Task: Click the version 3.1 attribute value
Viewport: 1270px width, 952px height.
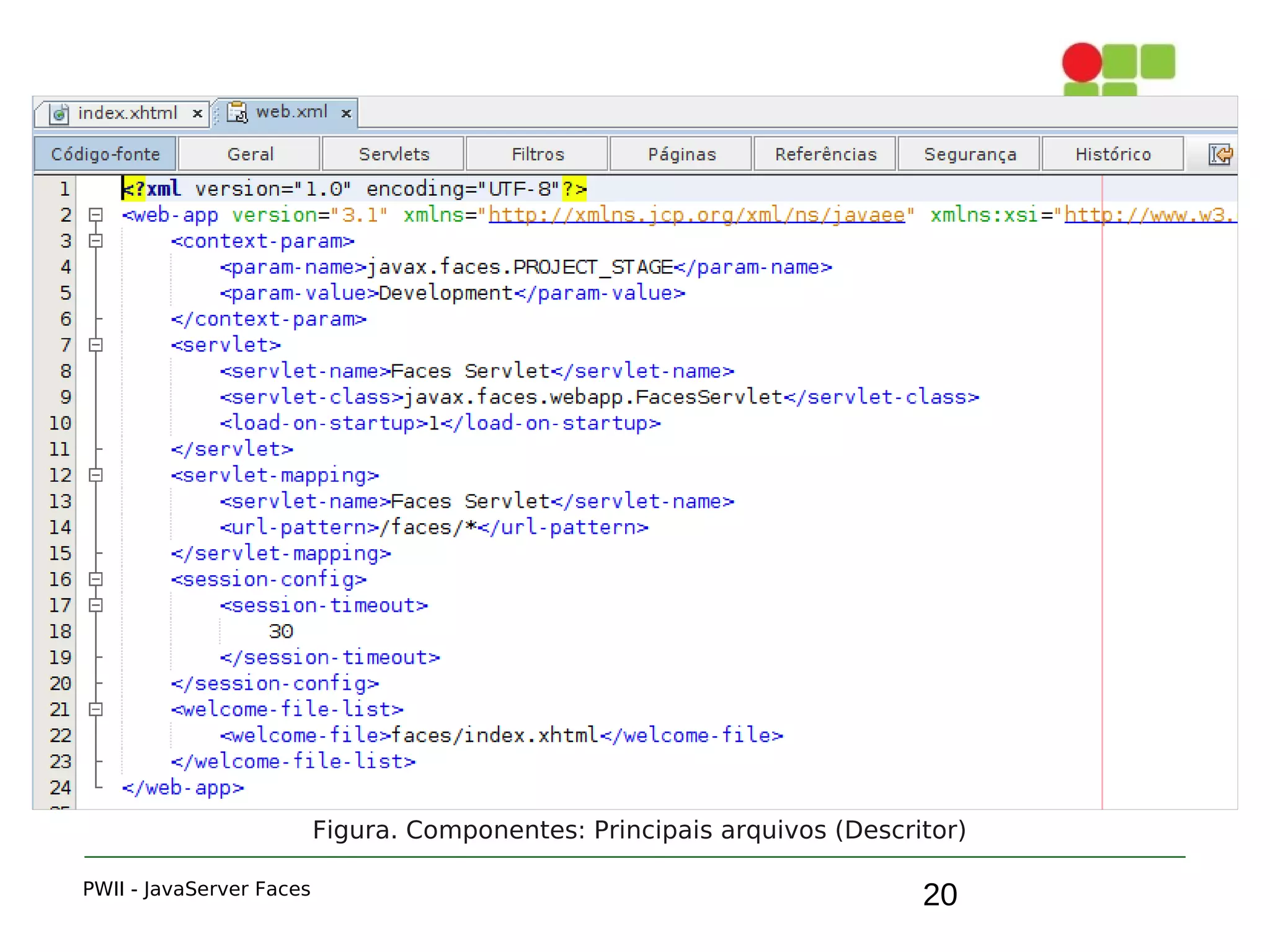Action: 360,215
